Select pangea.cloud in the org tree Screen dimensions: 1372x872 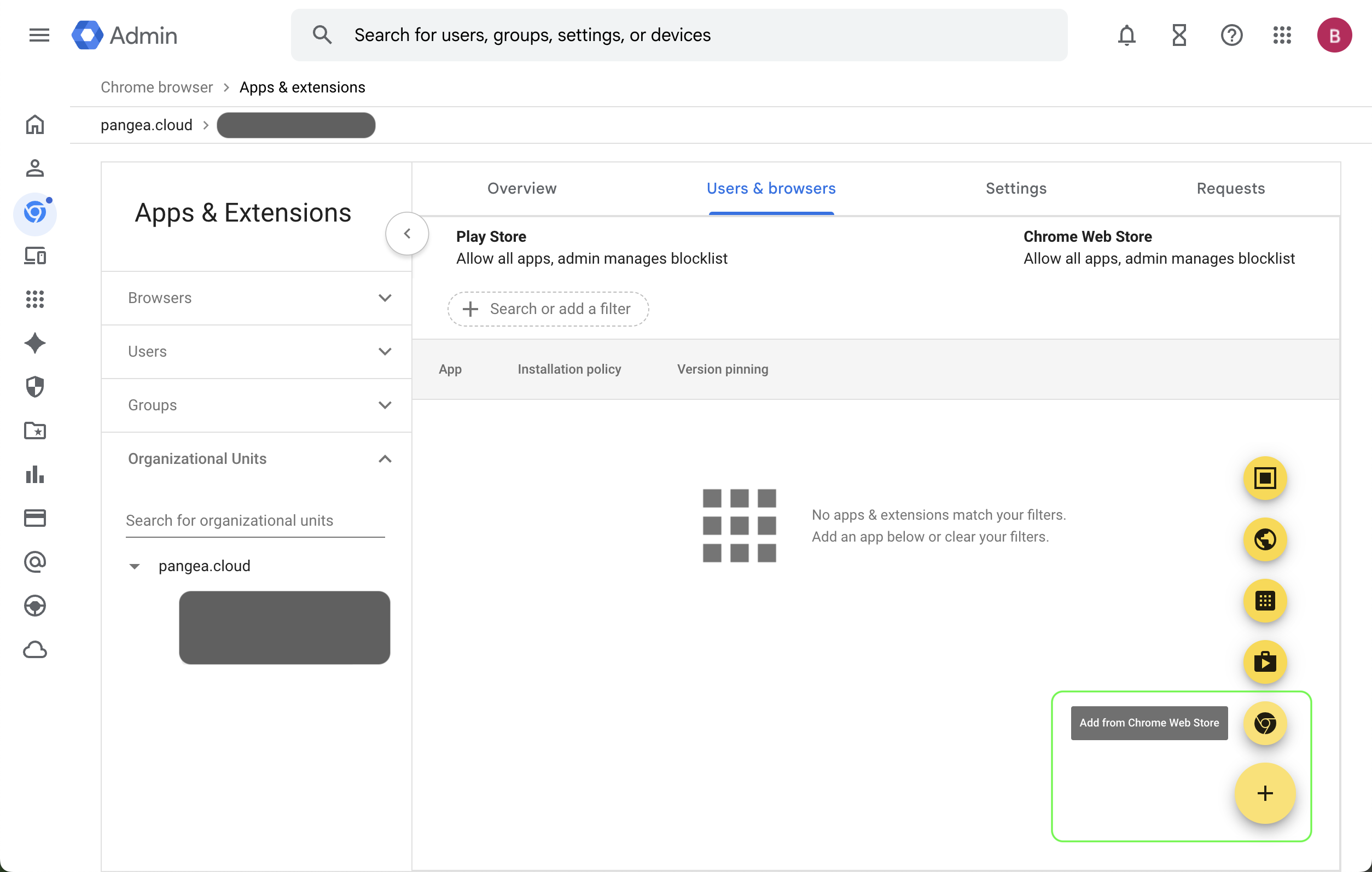point(205,566)
